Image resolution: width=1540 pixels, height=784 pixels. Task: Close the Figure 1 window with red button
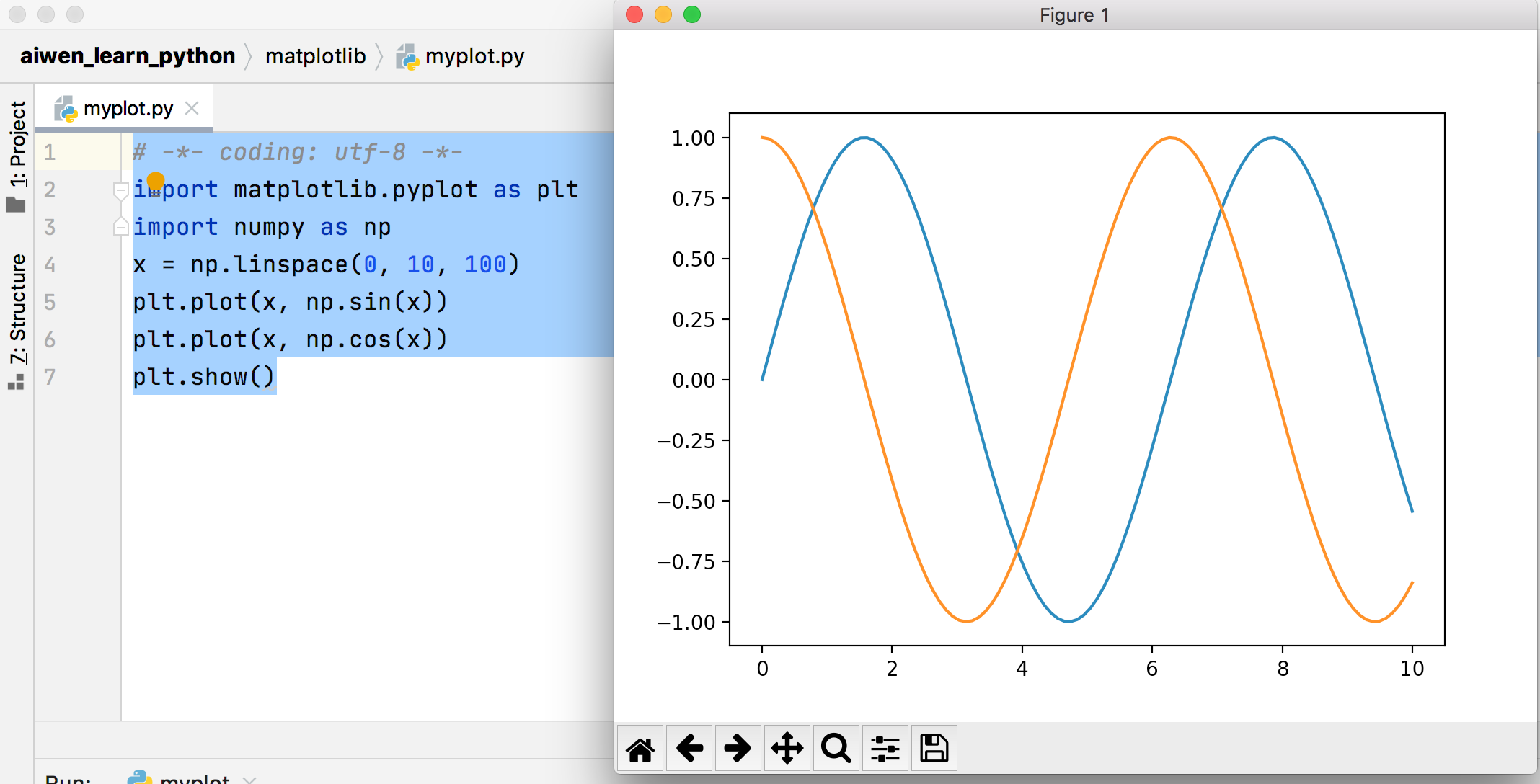634,14
